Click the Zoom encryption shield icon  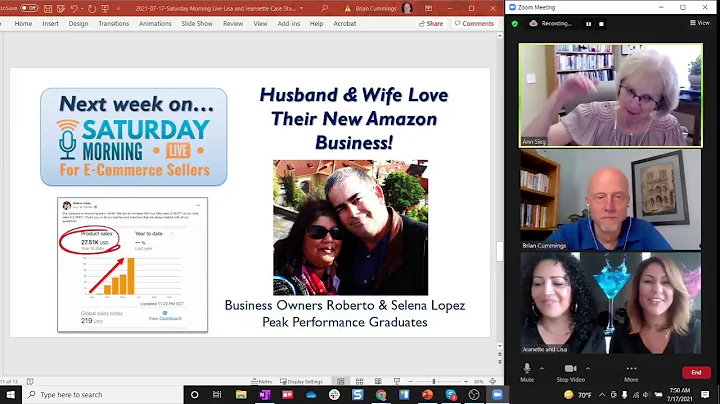pos(515,23)
